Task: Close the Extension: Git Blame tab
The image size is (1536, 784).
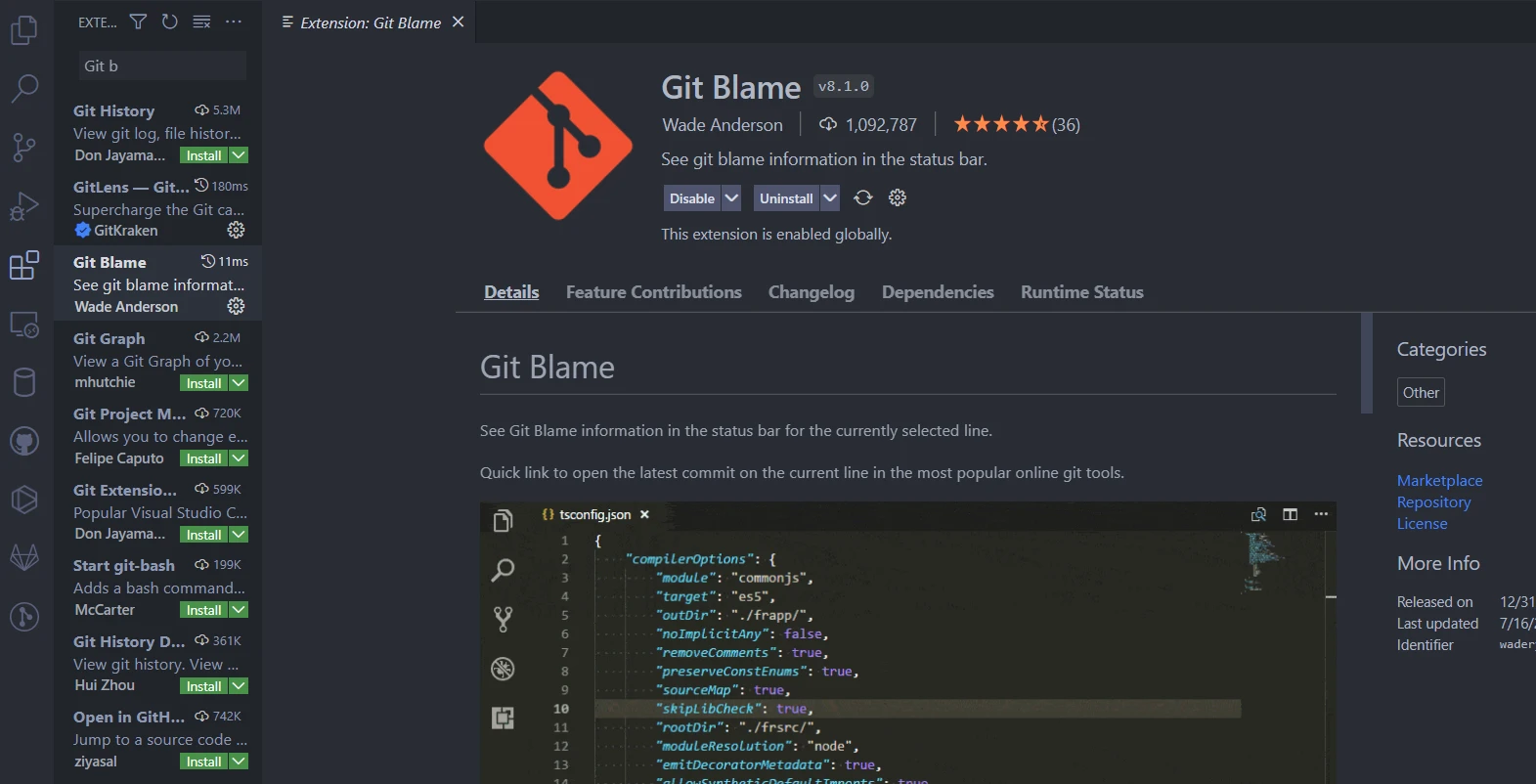Action: [458, 22]
